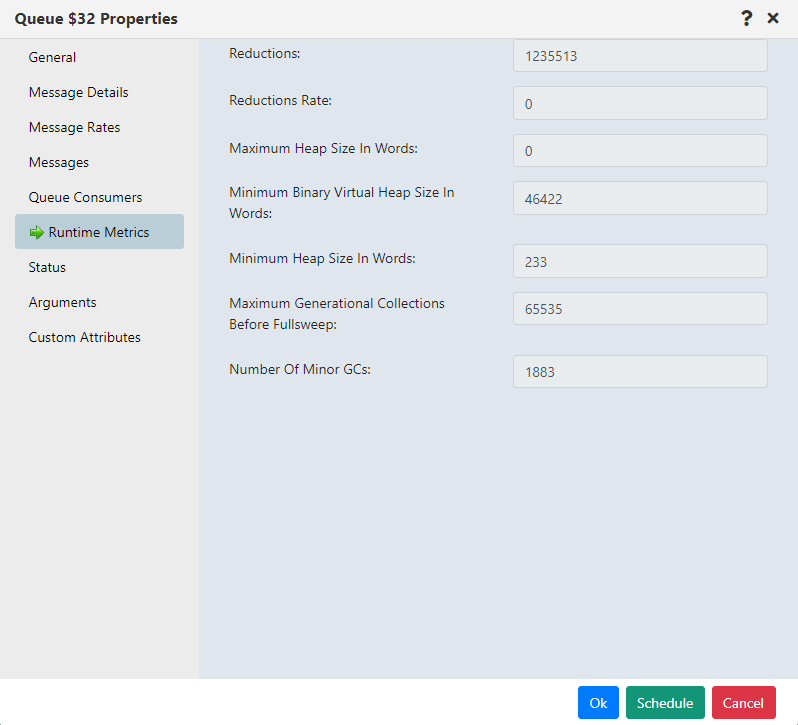
Task: Close the Queue $32 Properties dialog
Action: click(x=773, y=18)
